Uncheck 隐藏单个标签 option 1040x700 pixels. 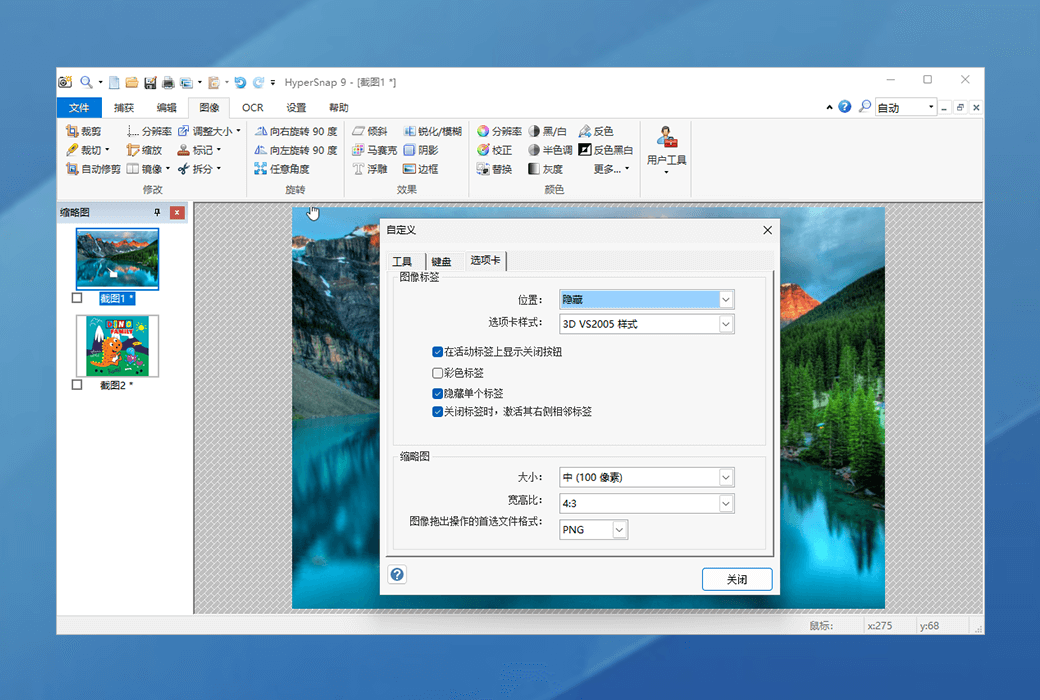438,393
